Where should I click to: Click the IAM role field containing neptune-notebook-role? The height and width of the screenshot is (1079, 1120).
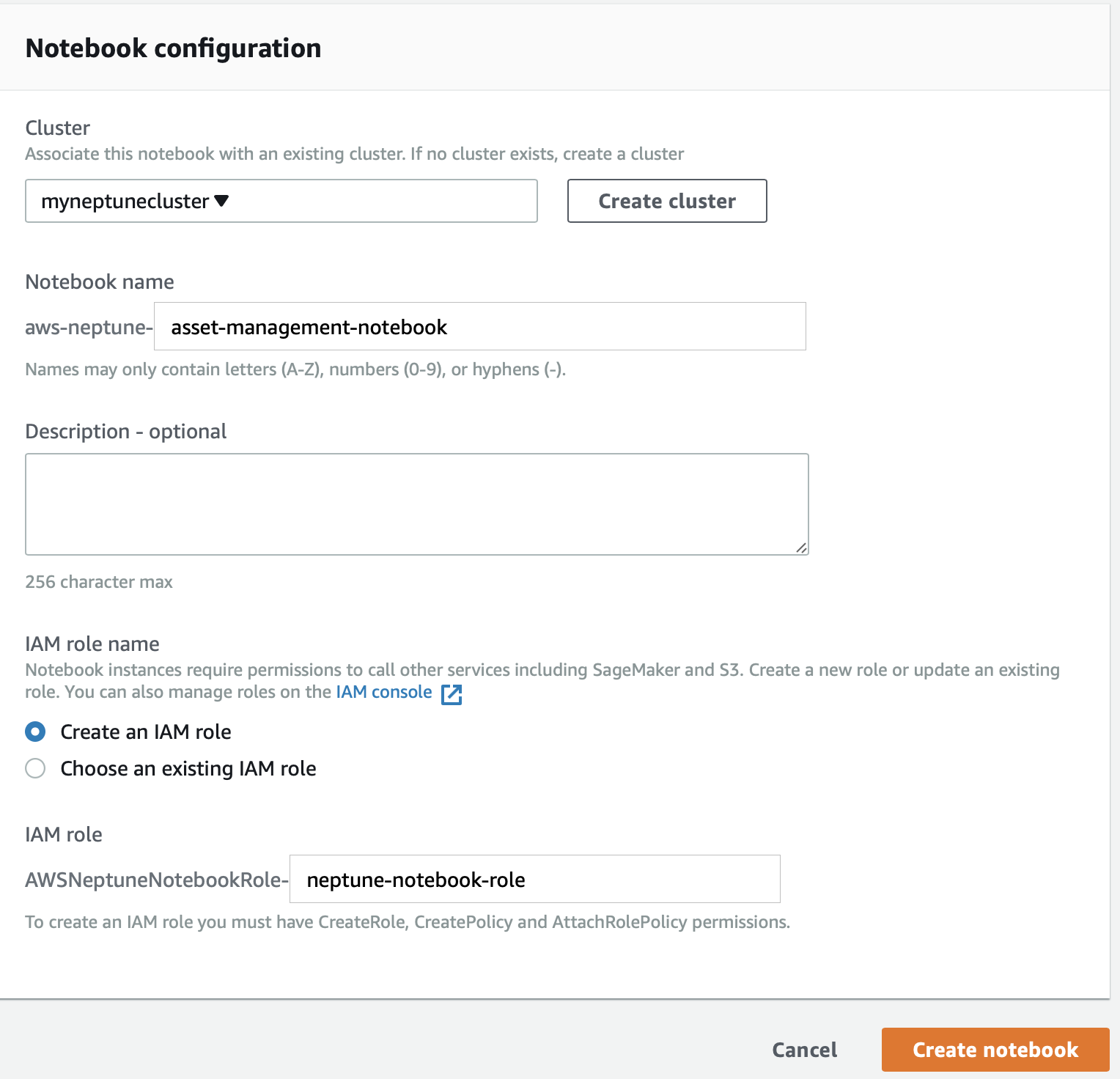pyautogui.click(x=535, y=879)
